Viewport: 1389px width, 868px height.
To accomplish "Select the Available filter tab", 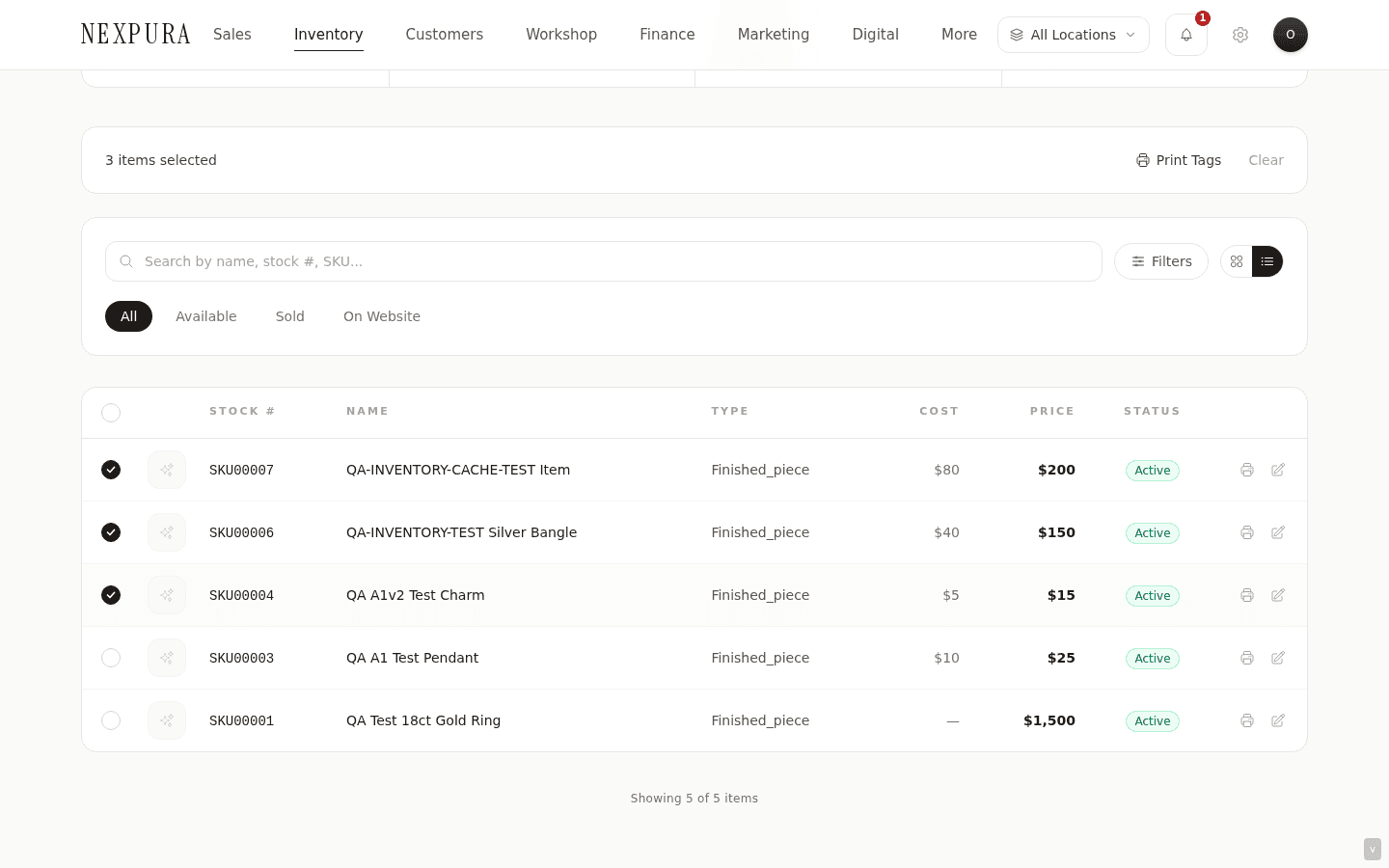I will coord(206,316).
